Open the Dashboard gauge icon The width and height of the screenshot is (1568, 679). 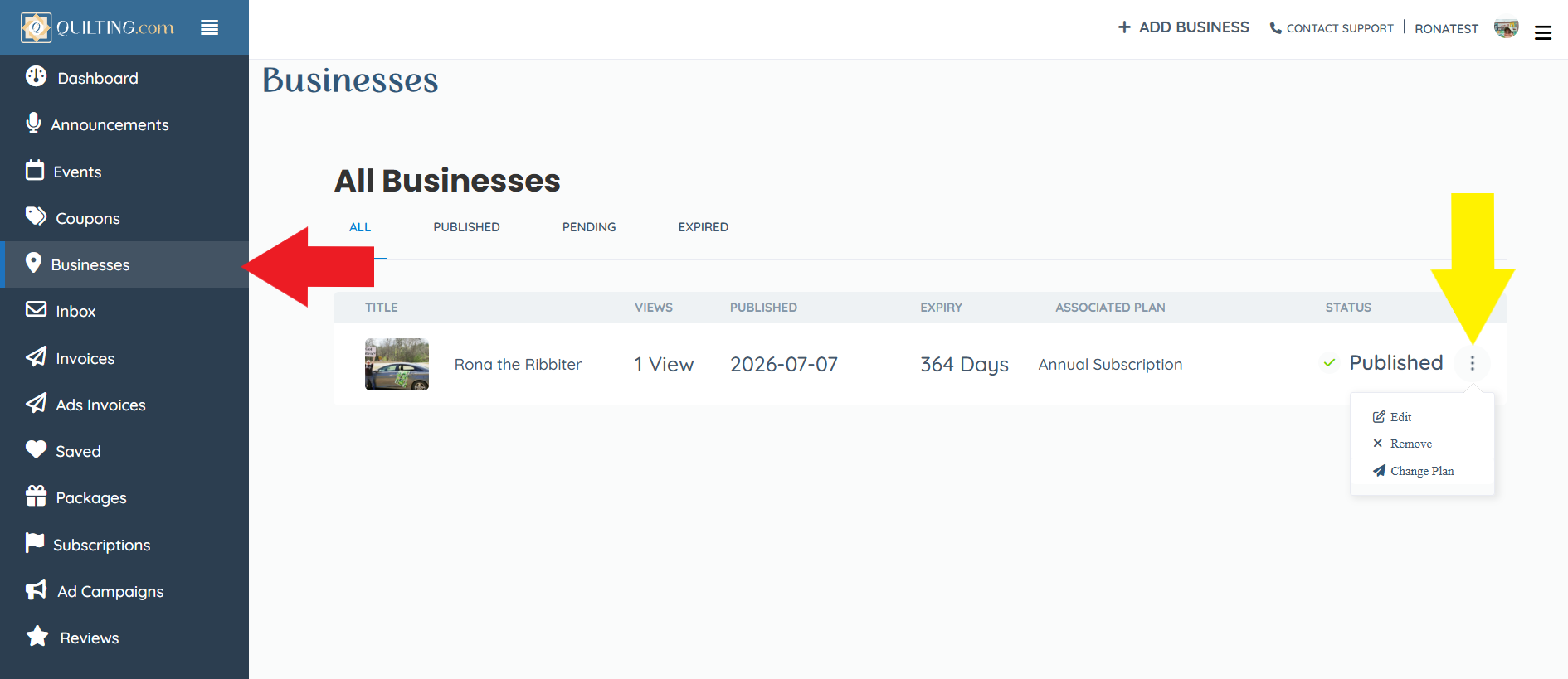point(36,76)
